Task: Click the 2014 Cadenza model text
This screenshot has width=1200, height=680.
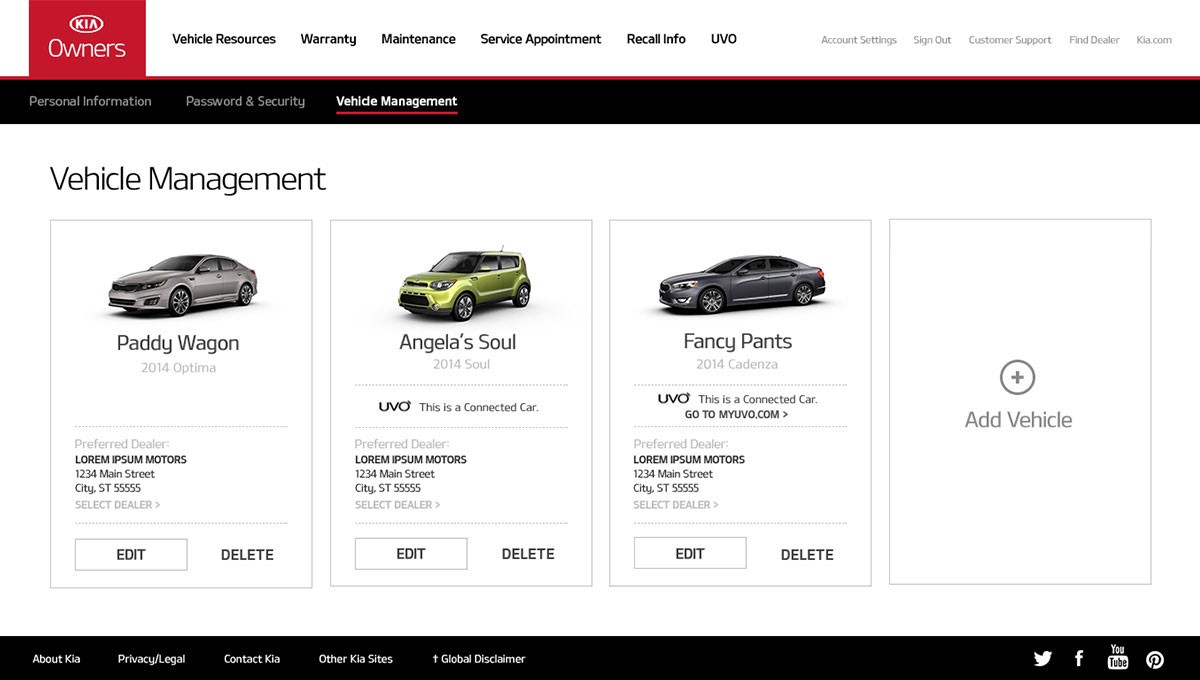Action: tap(737, 364)
